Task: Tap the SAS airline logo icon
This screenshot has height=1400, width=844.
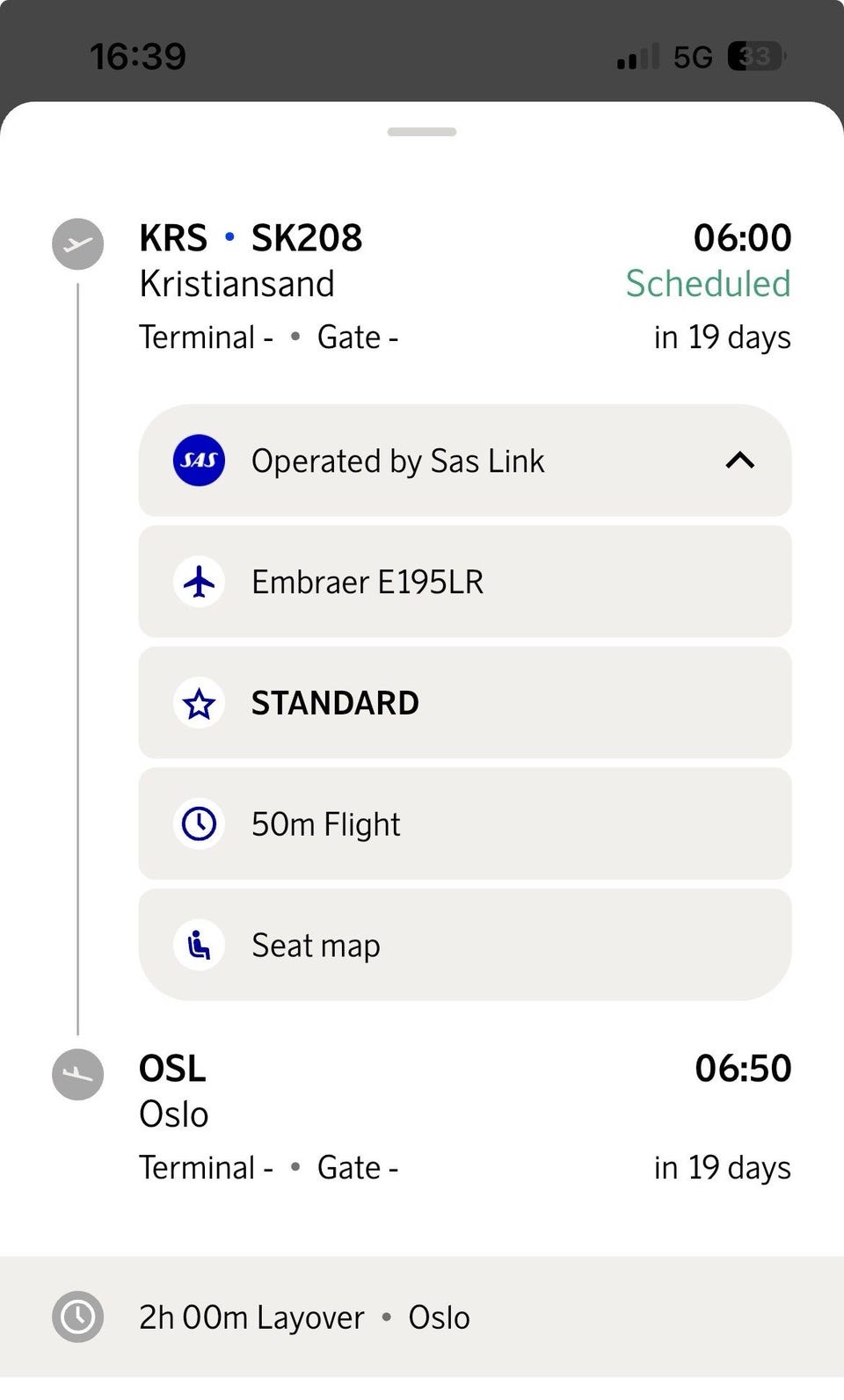Action: click(x=199, y=461)
